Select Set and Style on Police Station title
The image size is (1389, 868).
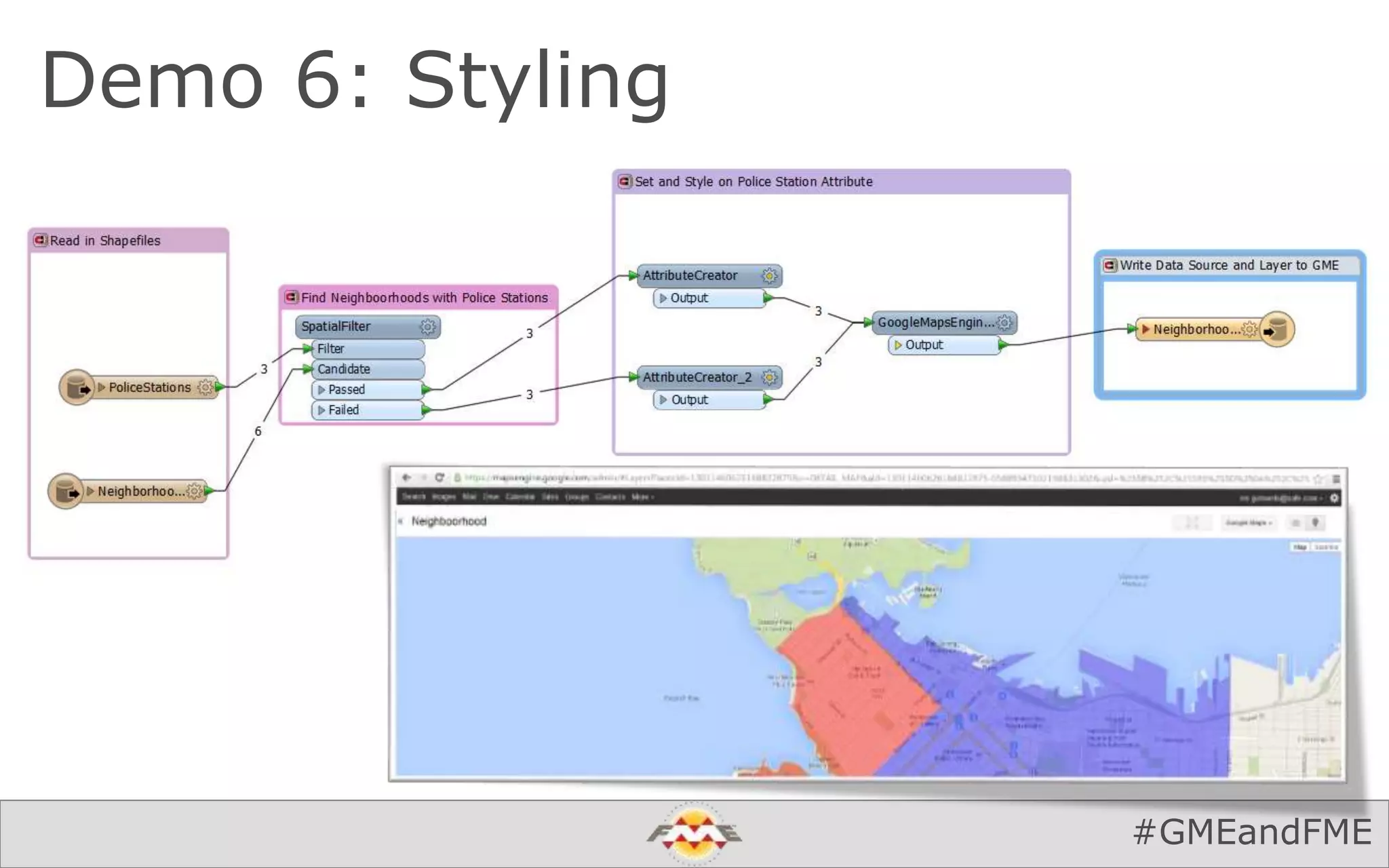pyautogui.click(x=754, y=182)
